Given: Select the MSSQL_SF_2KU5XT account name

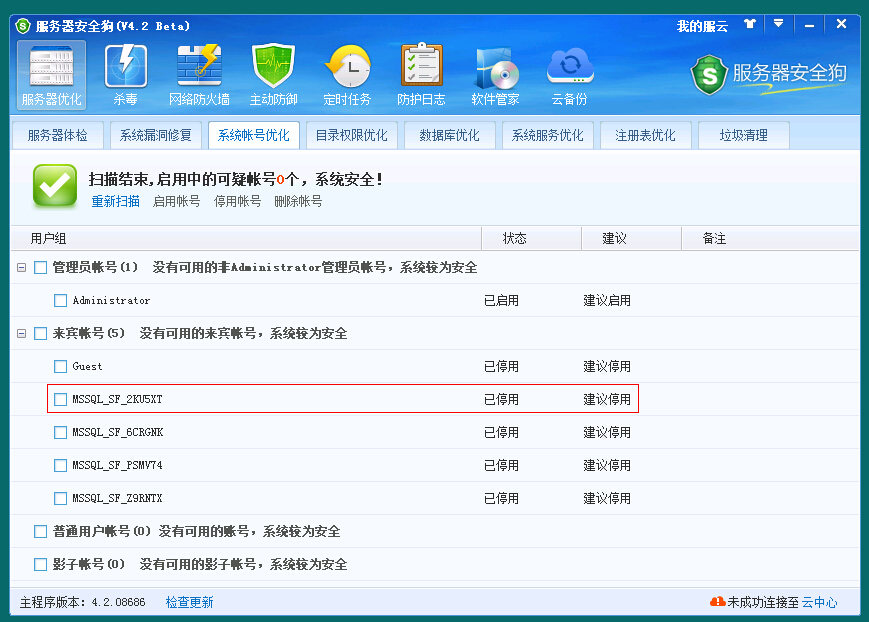Looking at the screenshot, I should 117,399.
